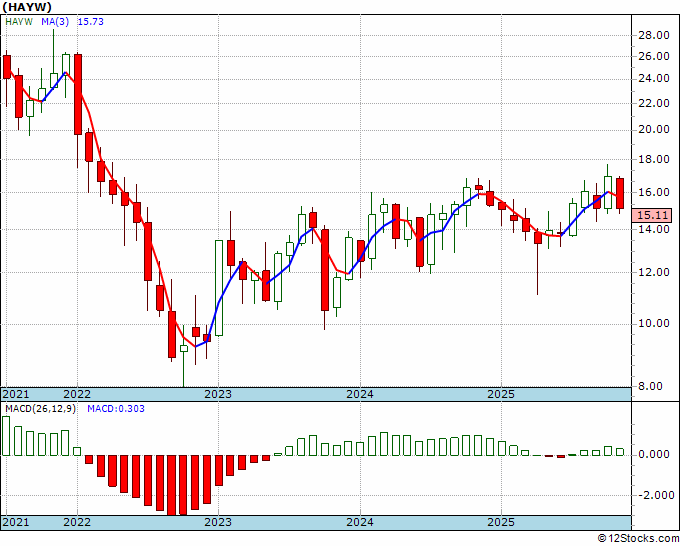Click the 16.00 price axis label
The width and height of the screenshot is (680, 546).
point(654,192)
